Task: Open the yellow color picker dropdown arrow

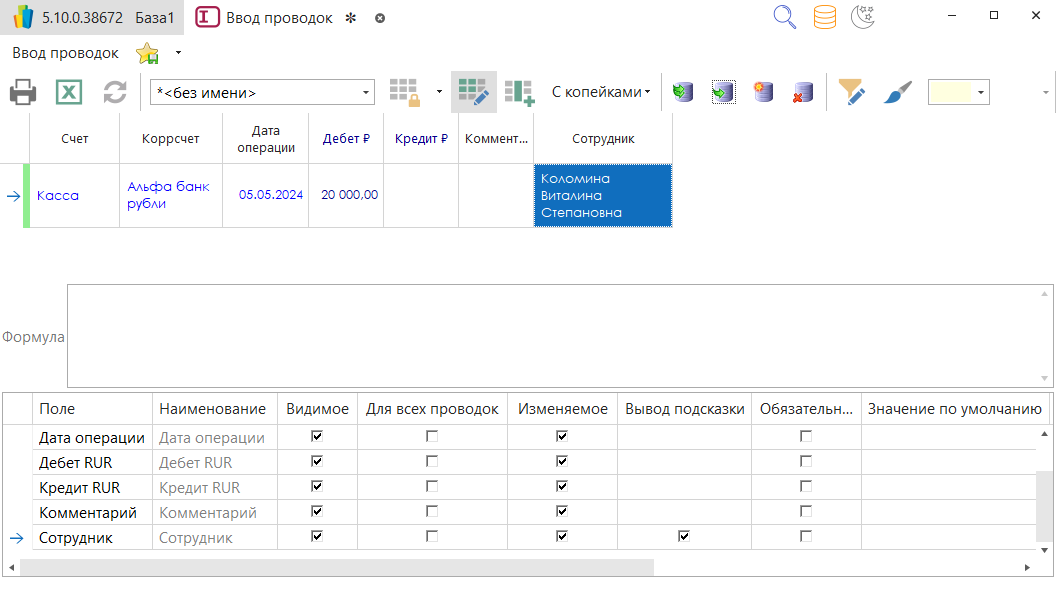Action: 981,93
